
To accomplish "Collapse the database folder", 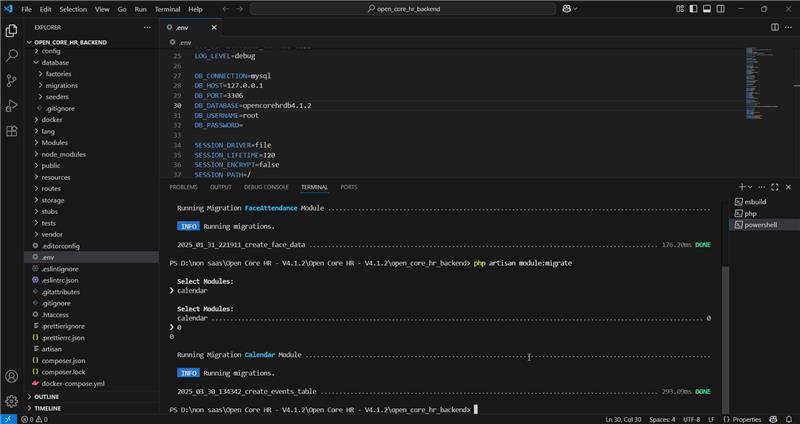I will (92, 63).
